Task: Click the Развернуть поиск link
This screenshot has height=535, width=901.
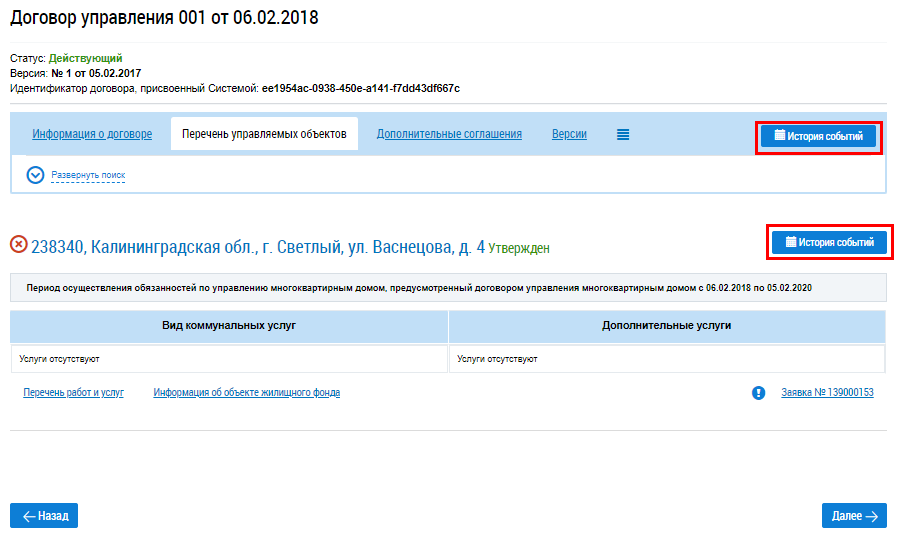Action: click(88, 175)
